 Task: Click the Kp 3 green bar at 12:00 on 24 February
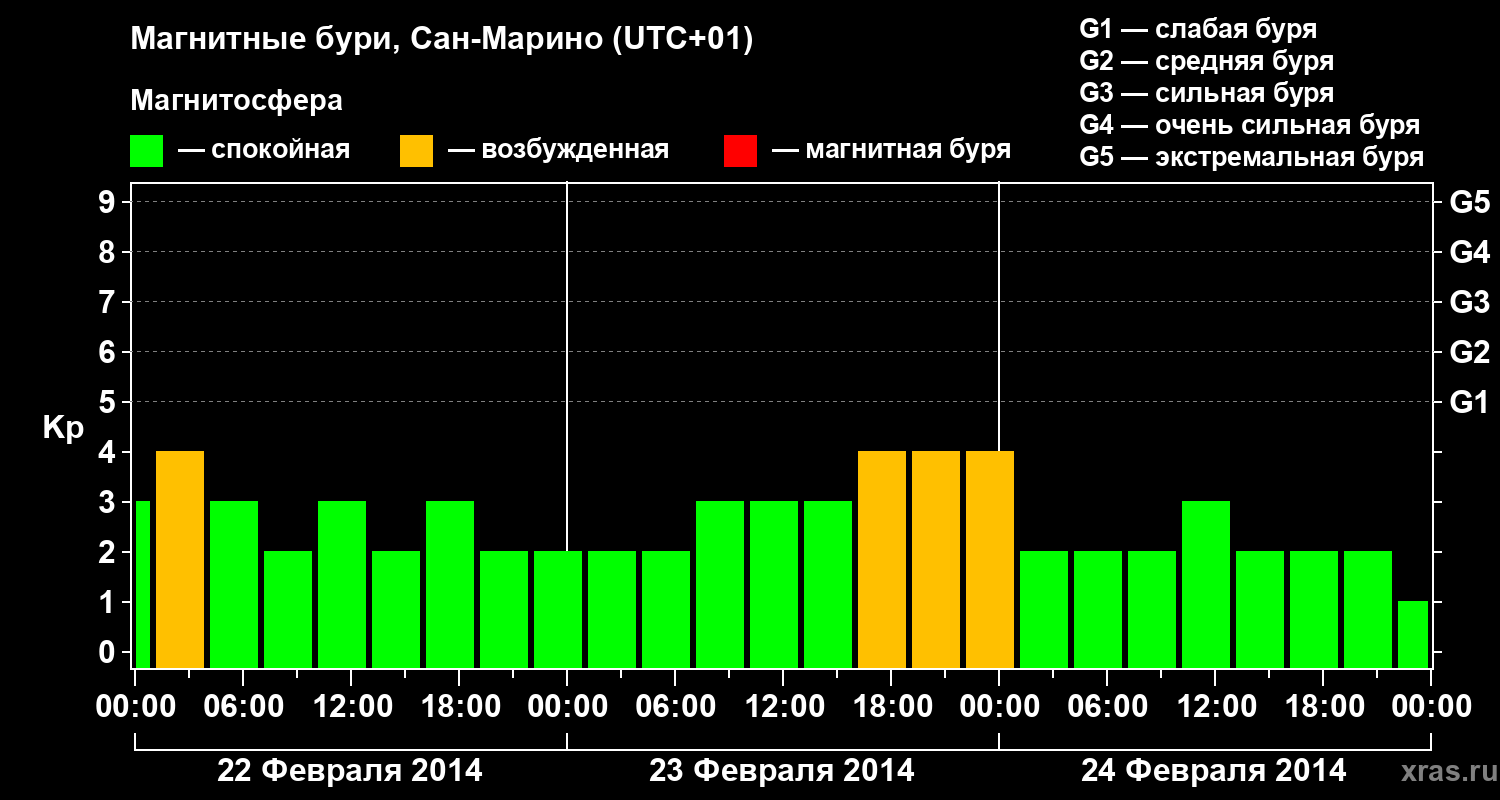point(1206,584)
